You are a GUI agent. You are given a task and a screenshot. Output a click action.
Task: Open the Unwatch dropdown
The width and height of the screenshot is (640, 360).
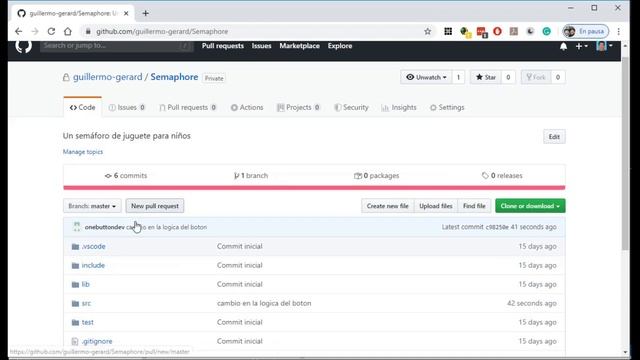[x=426, y=77]
